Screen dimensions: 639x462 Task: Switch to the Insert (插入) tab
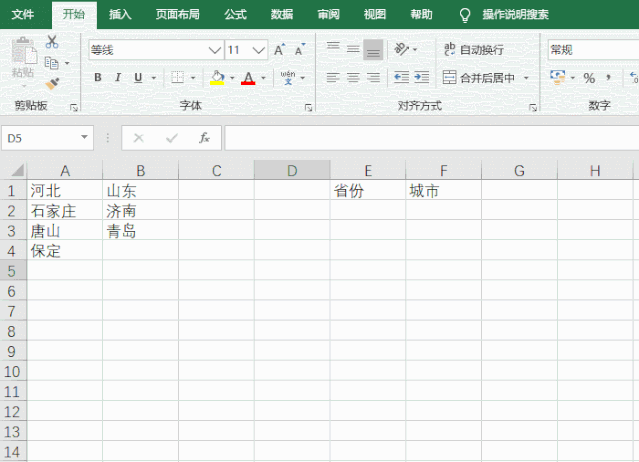[120, 15]
